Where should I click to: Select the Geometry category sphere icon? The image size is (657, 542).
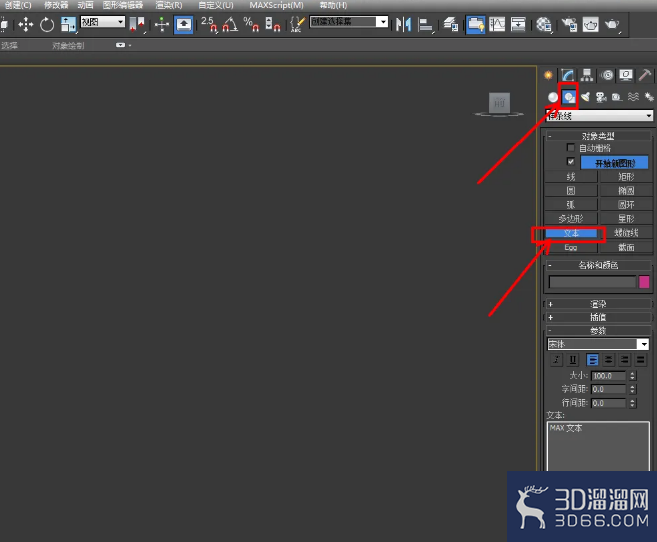553,97
